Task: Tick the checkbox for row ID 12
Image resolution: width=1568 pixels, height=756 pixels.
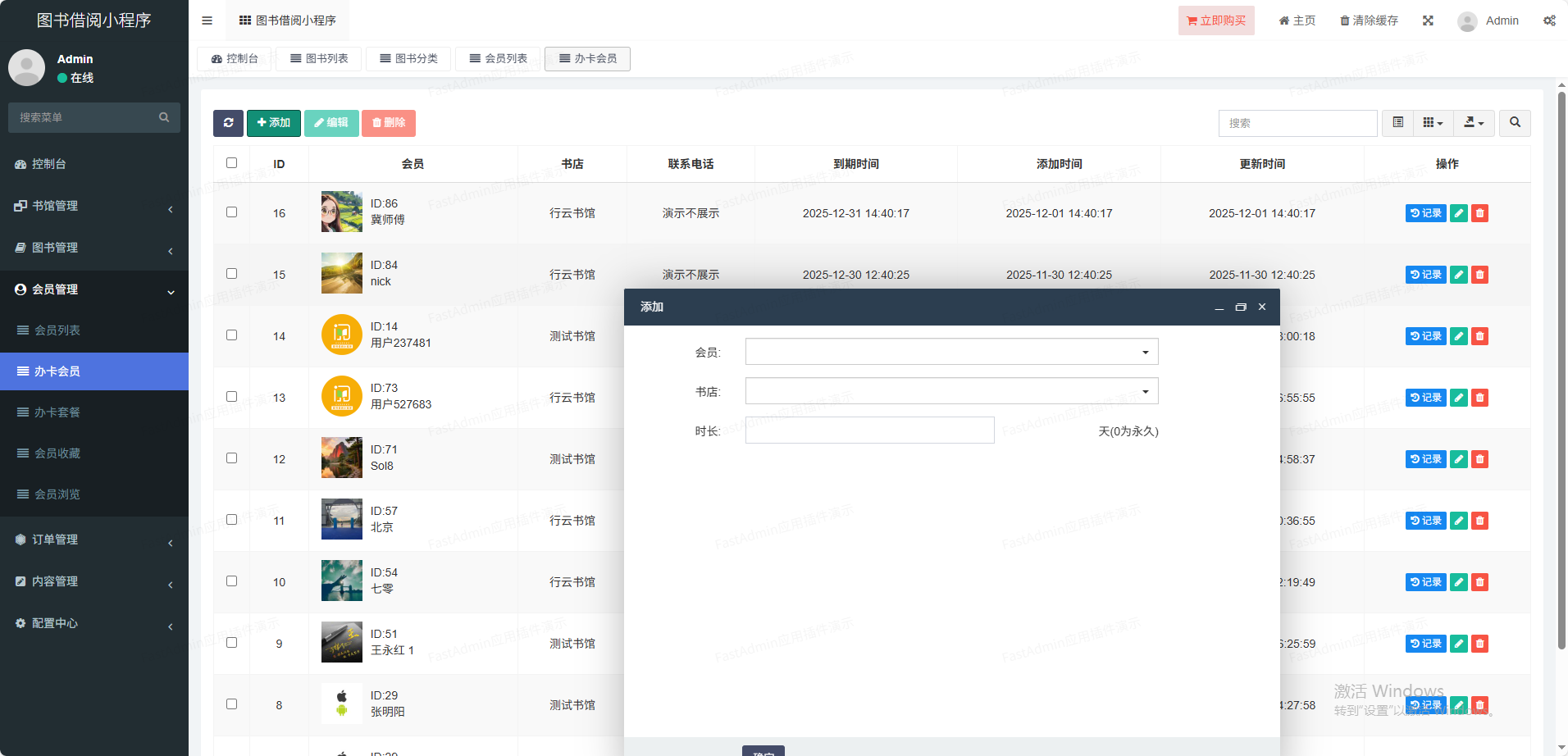Action: (x=232, y=458)
